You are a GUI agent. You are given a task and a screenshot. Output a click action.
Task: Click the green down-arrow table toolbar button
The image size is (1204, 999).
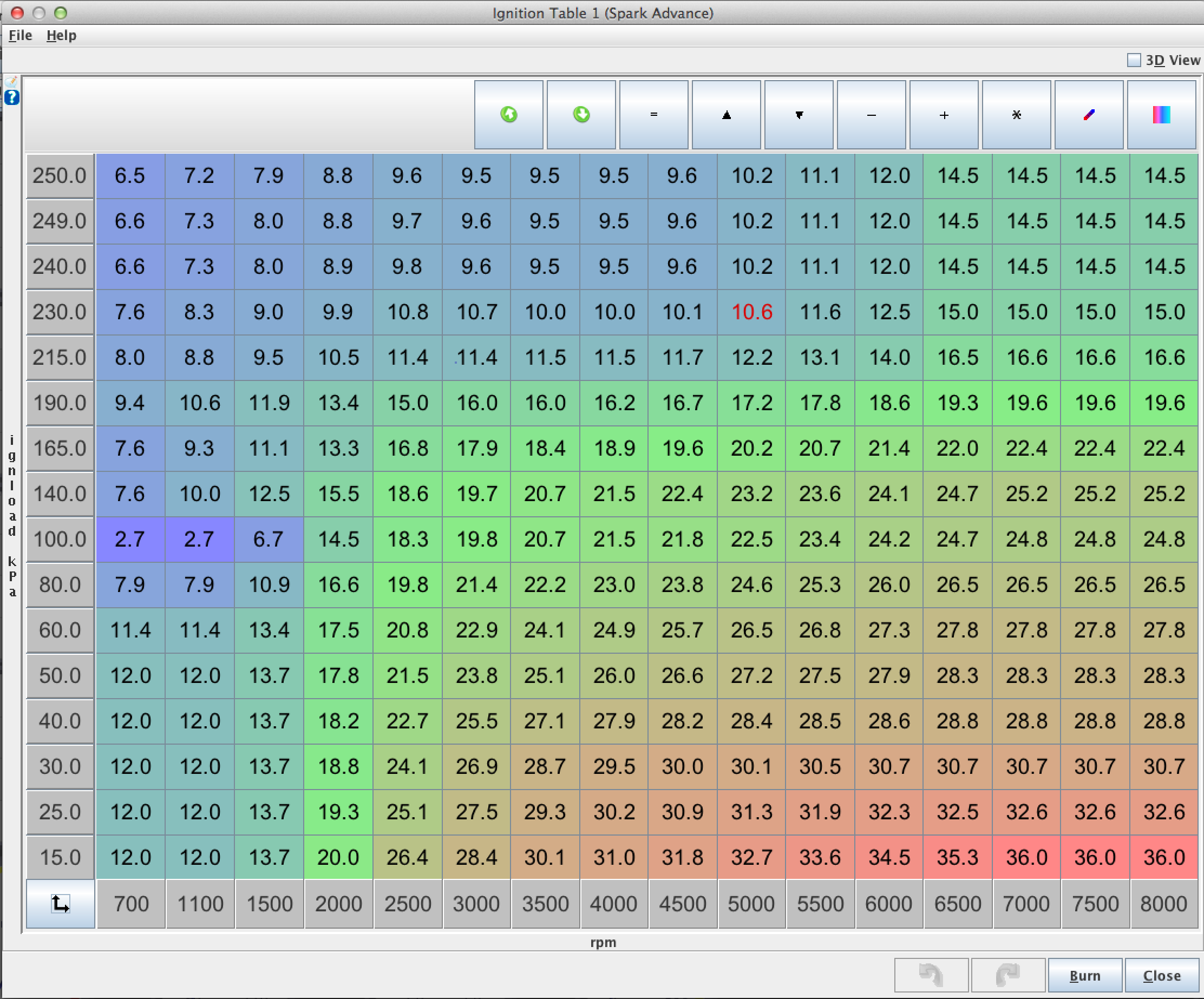point(581,115)
